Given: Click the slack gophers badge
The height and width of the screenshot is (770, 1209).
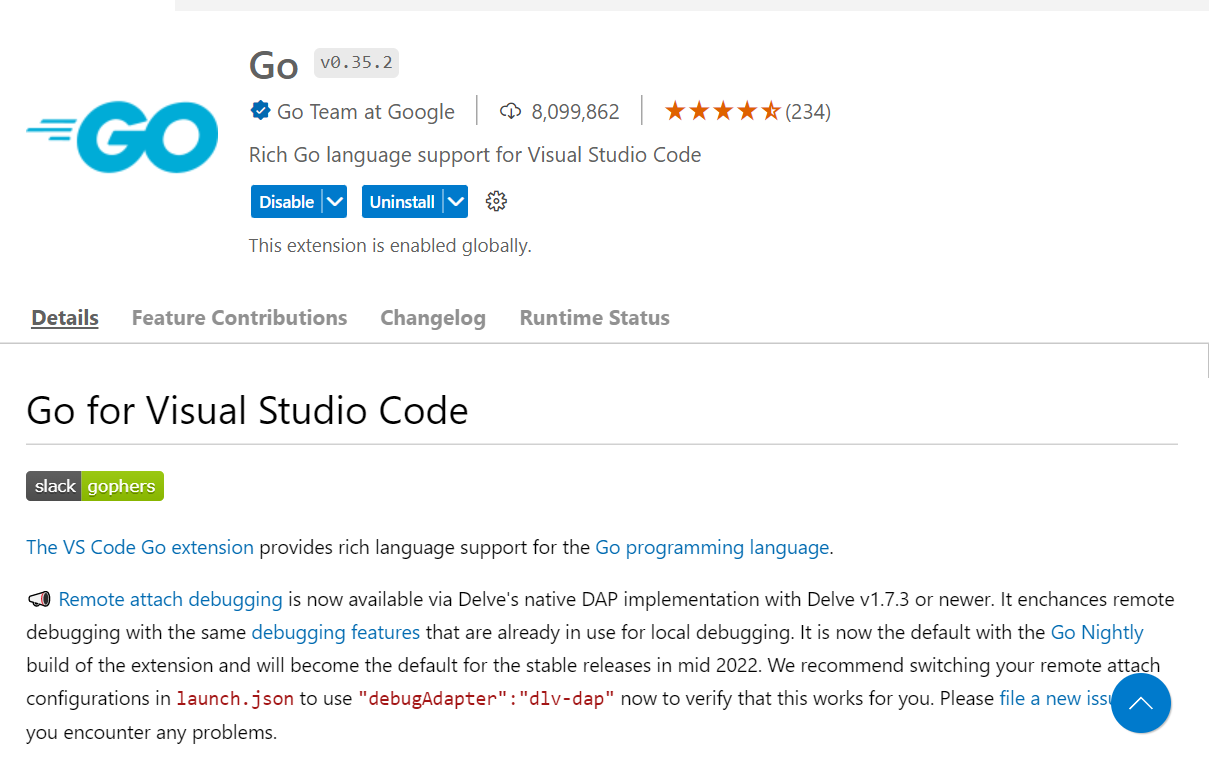Looking at the screenshot, I should (x=95, y=486).
